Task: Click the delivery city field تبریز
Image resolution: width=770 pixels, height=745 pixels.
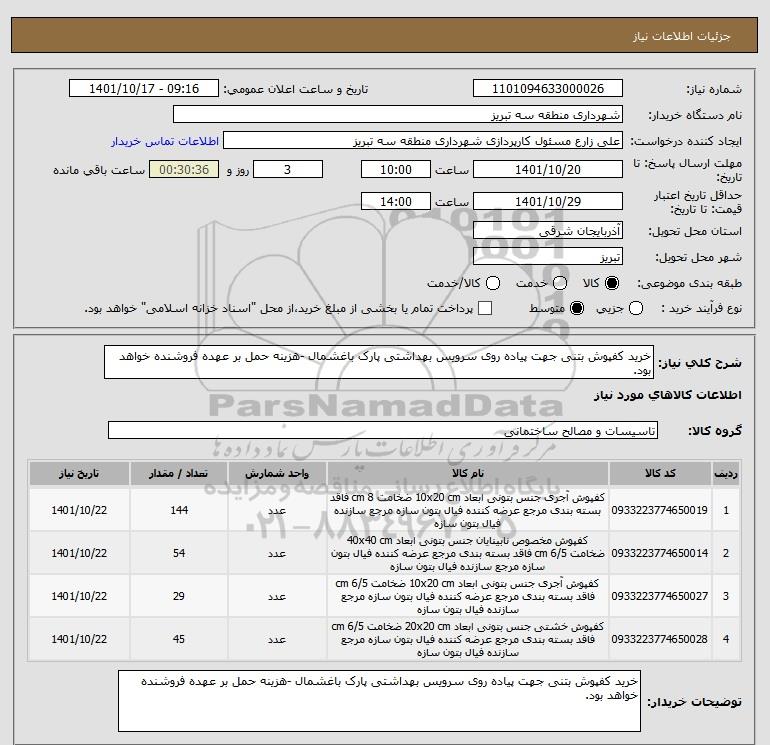Action: pyautogui.click(x=548, y=256)
